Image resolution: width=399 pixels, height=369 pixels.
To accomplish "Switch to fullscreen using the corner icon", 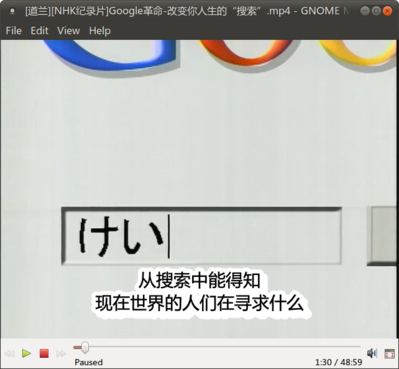I will [389, 353].
